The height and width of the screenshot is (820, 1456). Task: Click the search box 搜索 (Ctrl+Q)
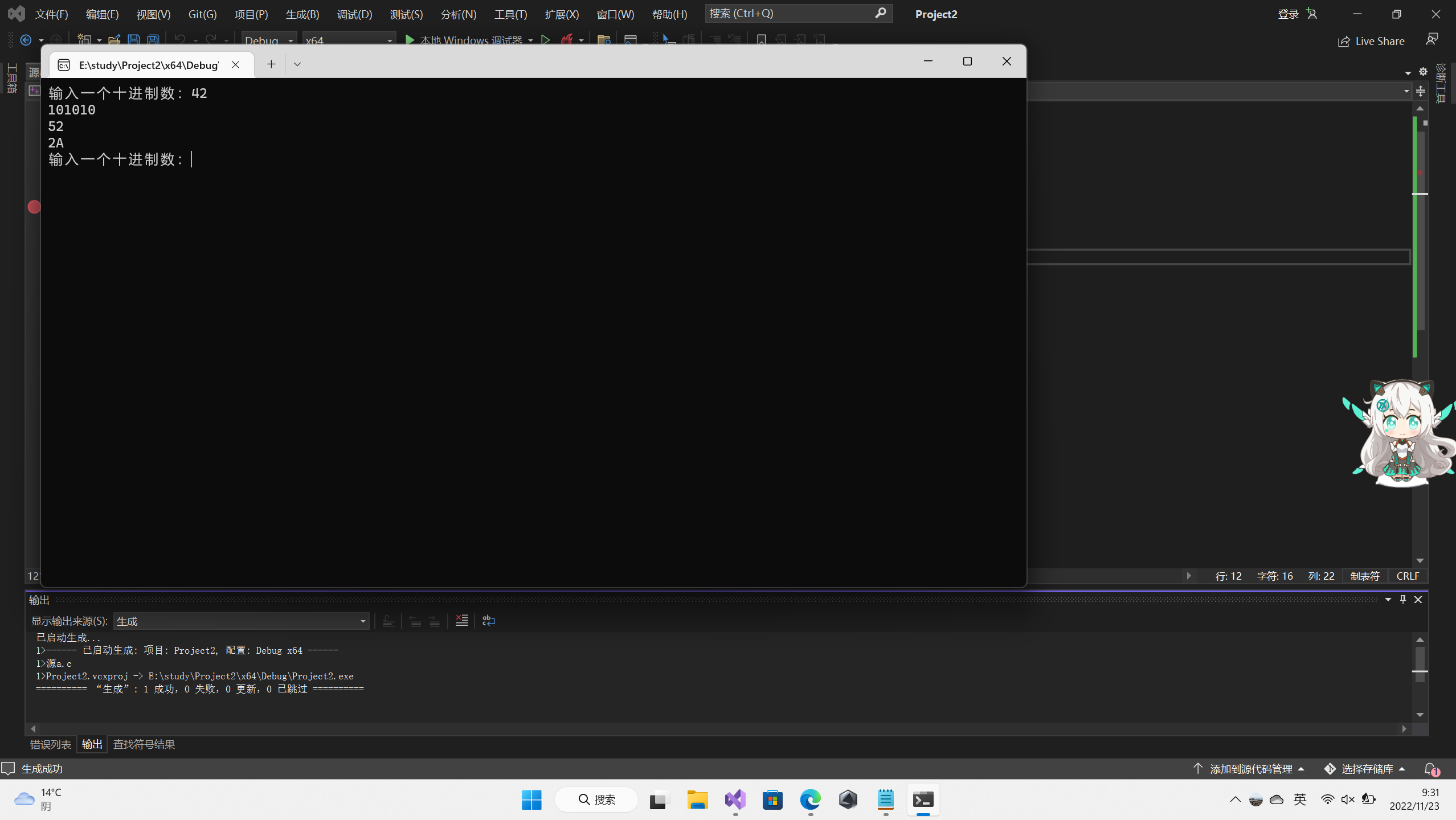point(791,13)
